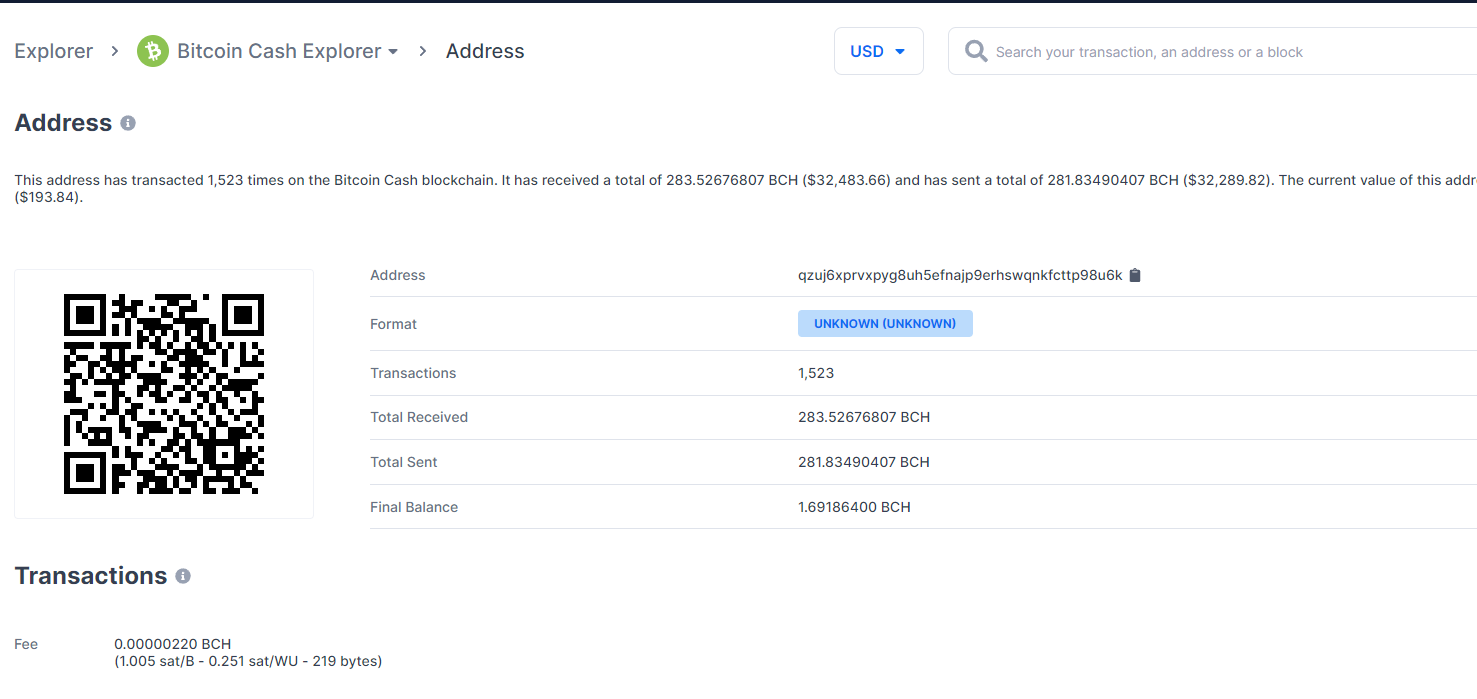Screen dimensions: 1477x699
Task: Select Final Balance value 1.69186400 BCH
Action: click(x=854, y=507)
